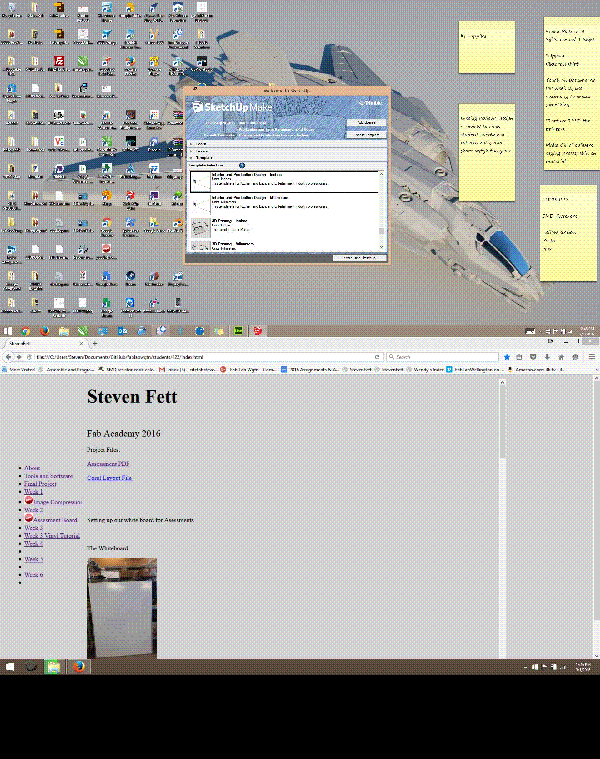The height and width of the screenshot is (759, 600).
Task: Open the Corel Layout File link
Action: click(x=109, y=478)
